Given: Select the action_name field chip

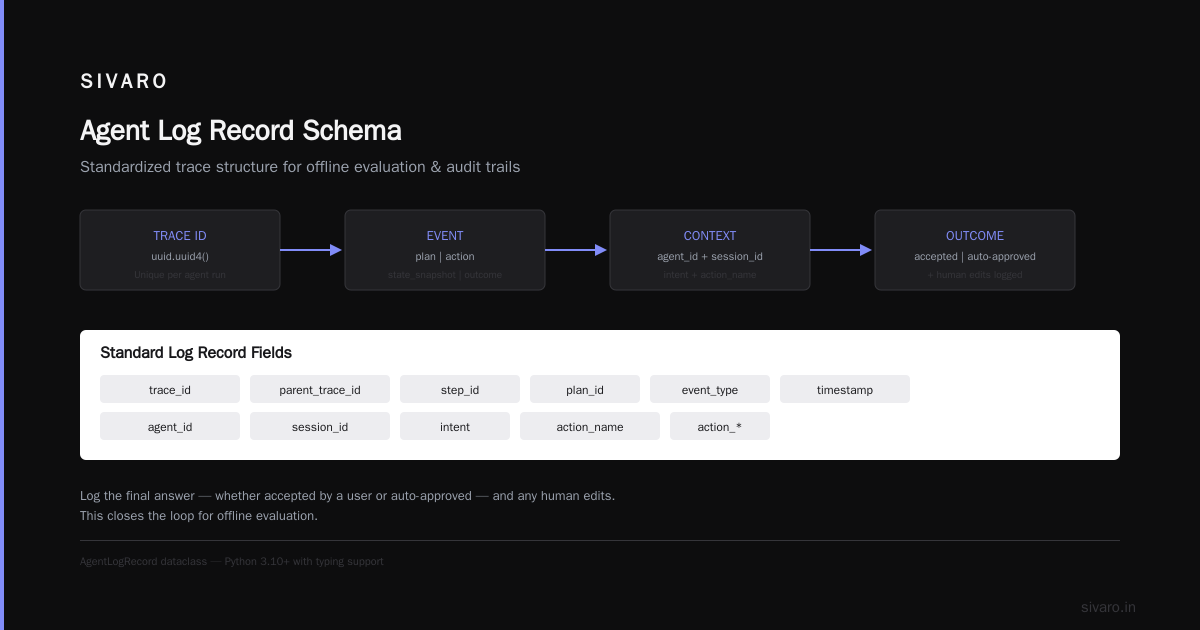Looking at the screenshot, I should pyautogui.click(x=590, y=426).
